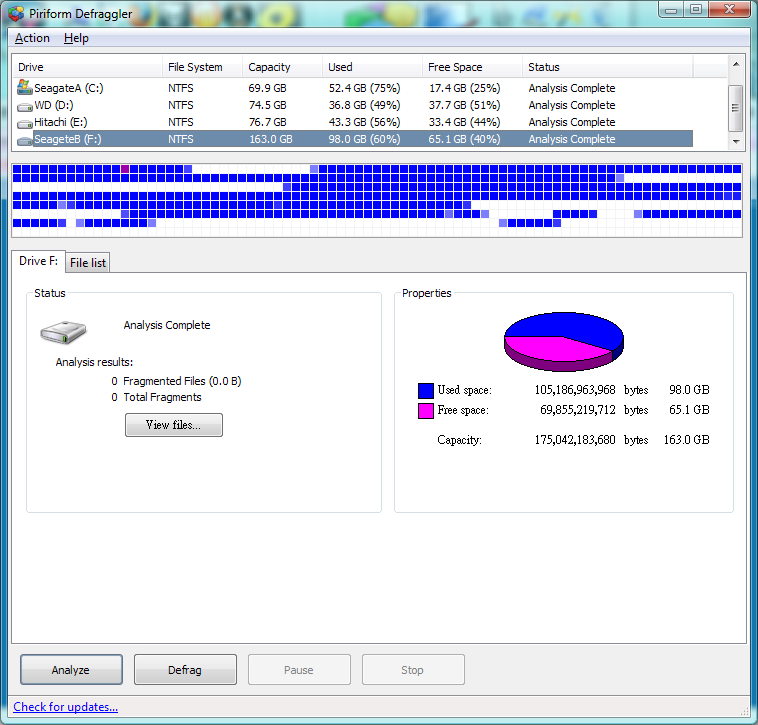Sort by the Drive column header

pos(87,67)
